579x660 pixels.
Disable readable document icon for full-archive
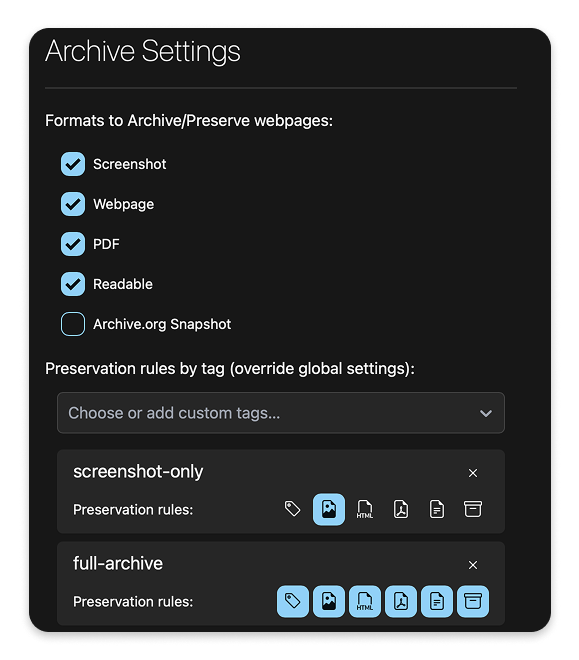(x=437, y=601)
